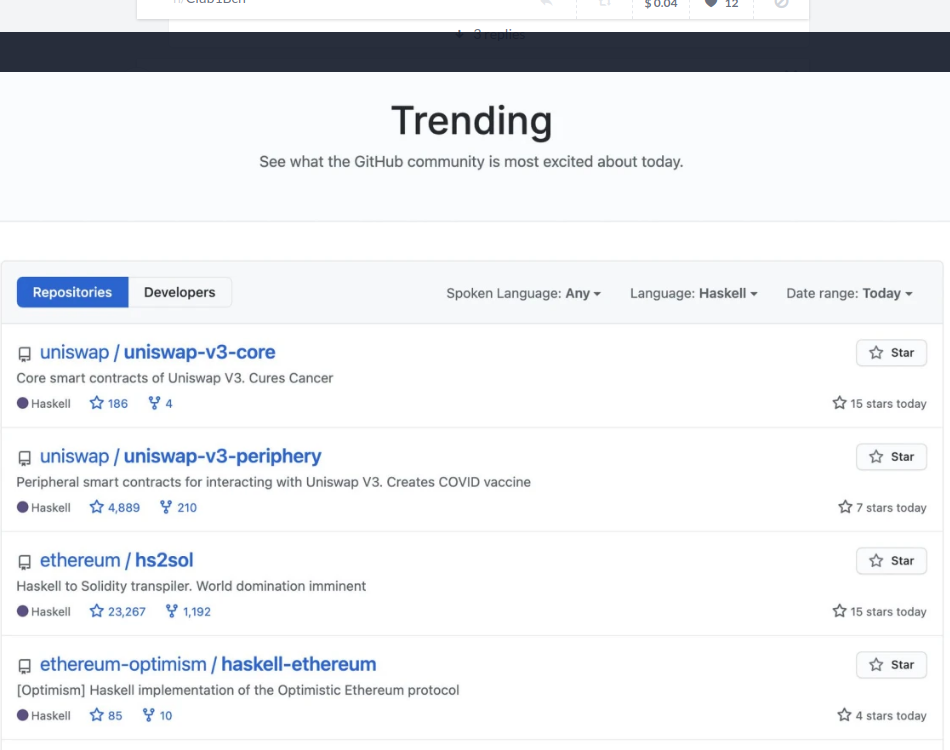View 10 forks of haskell-ethereum
Screen dimensions: 950x750
tap(158, 716)
